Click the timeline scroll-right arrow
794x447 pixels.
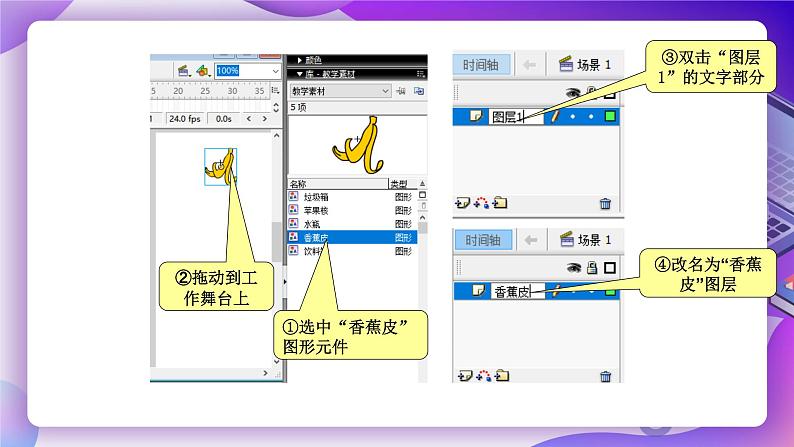(264, 118)
